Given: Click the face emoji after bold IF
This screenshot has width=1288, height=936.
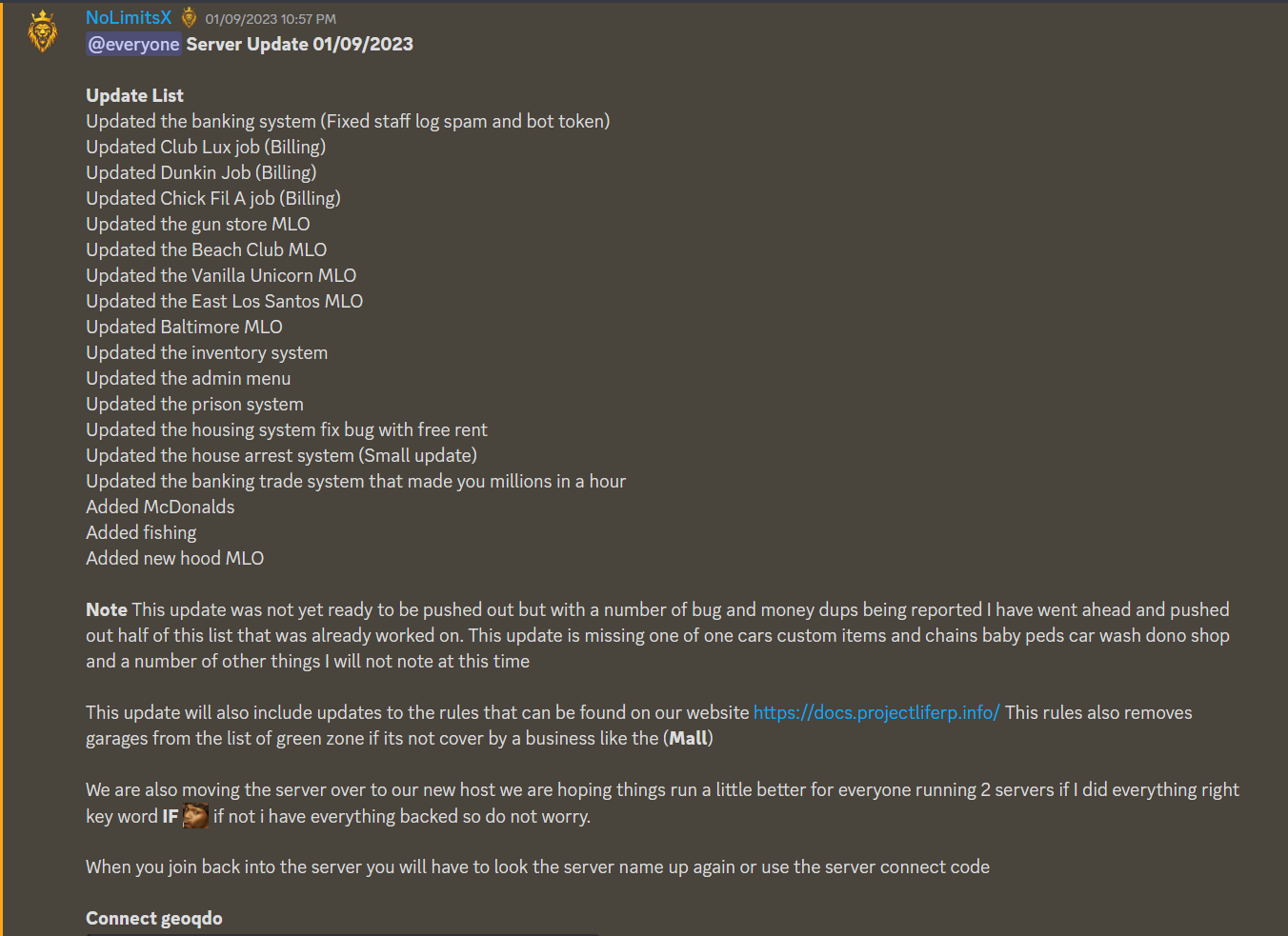Looking at the screenshot, I should click(195, 816).
